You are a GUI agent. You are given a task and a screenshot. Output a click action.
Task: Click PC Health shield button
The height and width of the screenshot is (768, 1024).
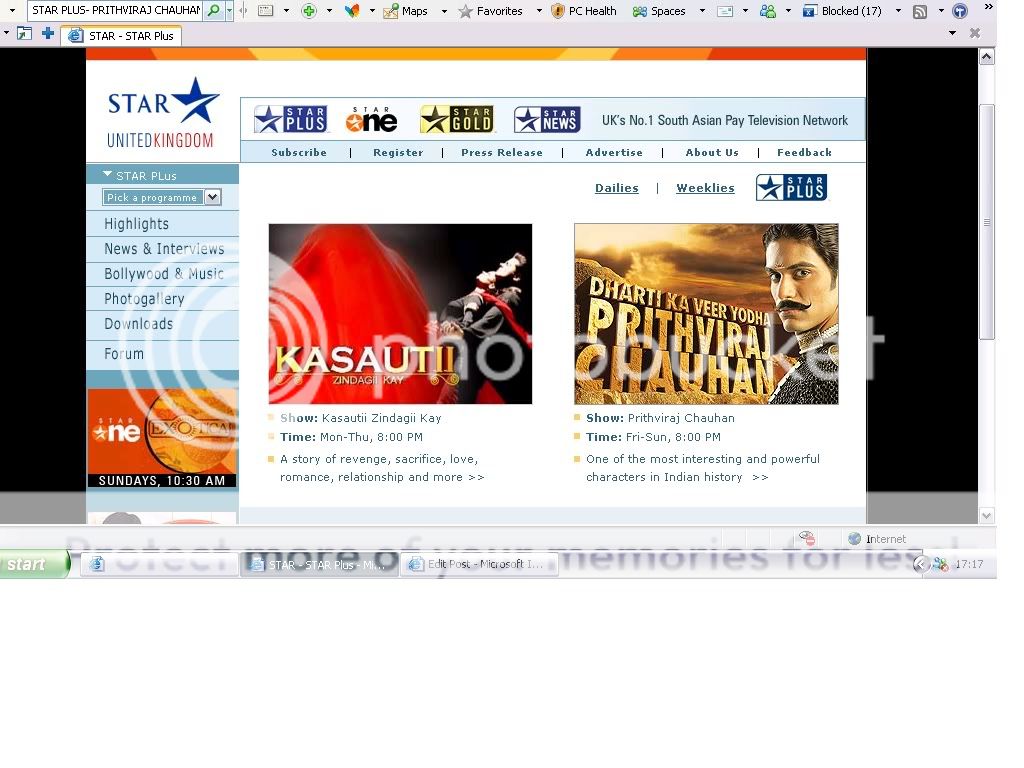[584, 11]
